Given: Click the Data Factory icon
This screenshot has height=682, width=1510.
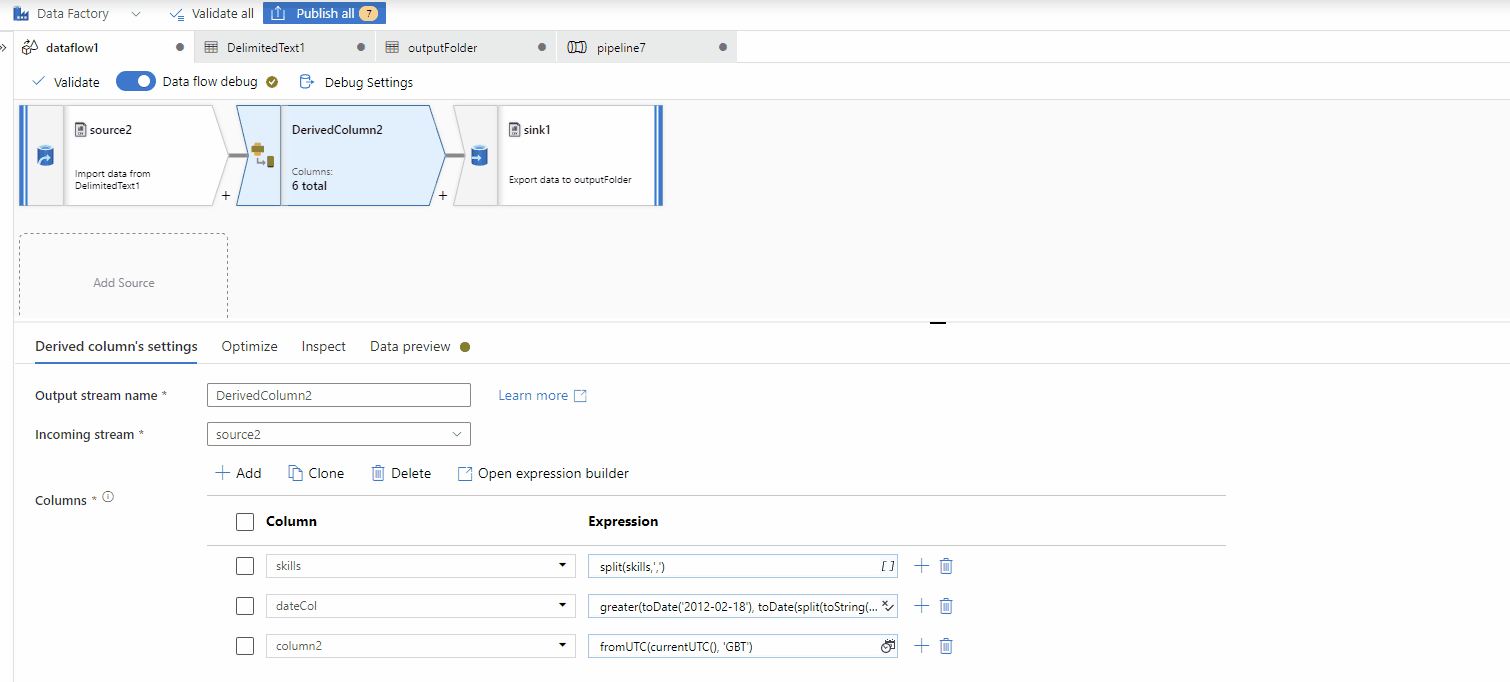Looking at the screenshot, I should 20,14.
